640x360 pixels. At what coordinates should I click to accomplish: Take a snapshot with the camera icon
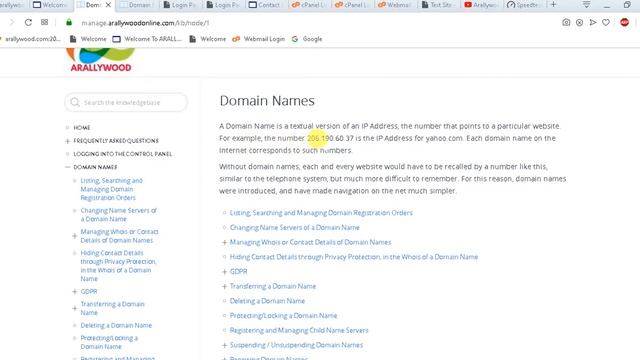(566, 22)
